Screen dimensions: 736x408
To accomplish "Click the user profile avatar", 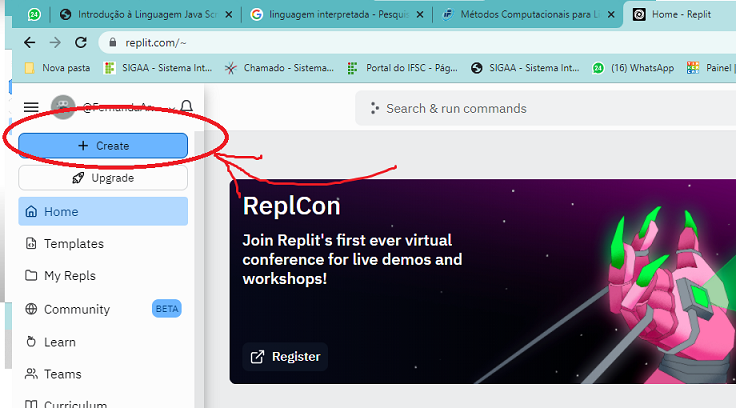I will click(x=63, y=107).
